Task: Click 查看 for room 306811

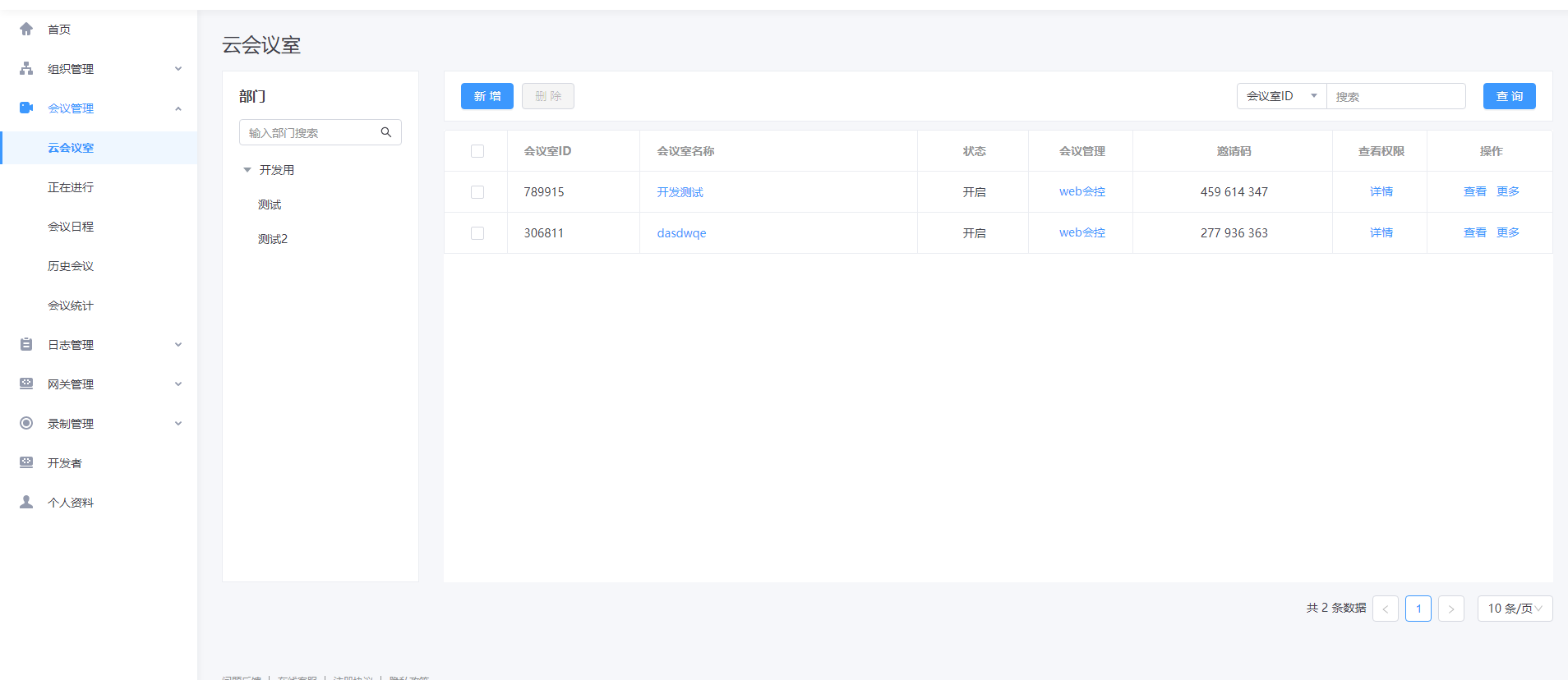Action: 1475,232
